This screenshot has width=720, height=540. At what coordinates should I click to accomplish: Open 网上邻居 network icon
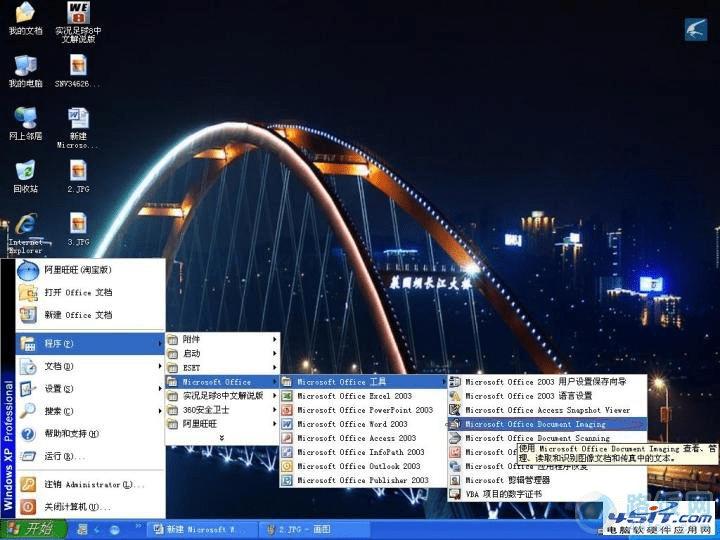25,118
